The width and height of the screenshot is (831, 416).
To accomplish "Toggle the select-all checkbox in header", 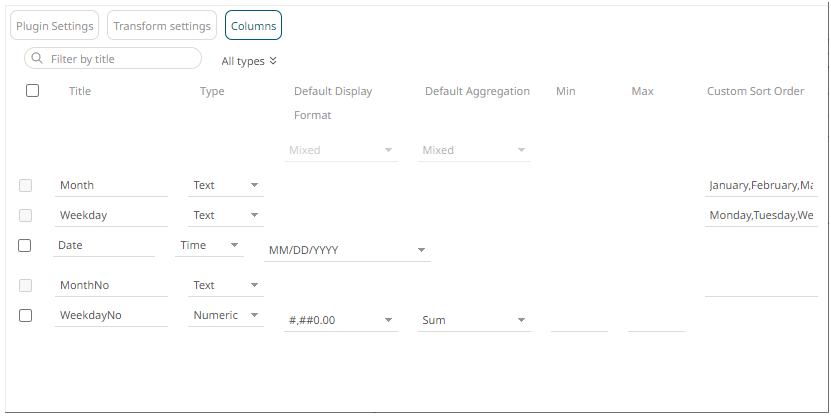I will 32,91.
